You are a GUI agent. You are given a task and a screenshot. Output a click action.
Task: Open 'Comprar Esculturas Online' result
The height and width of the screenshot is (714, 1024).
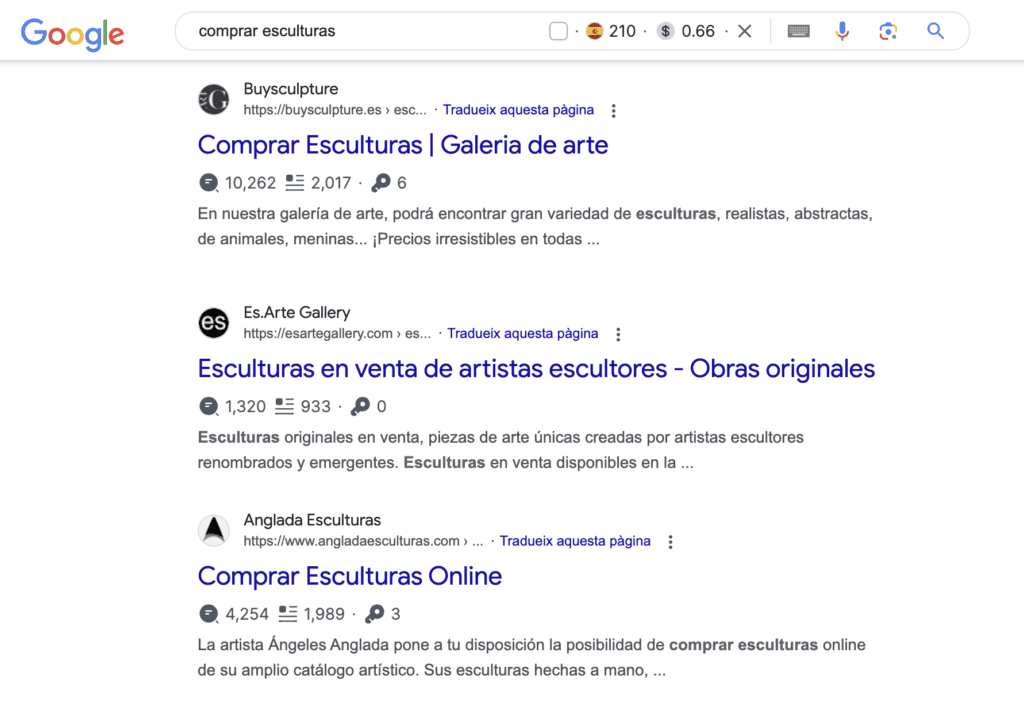(x=350, y=576)
